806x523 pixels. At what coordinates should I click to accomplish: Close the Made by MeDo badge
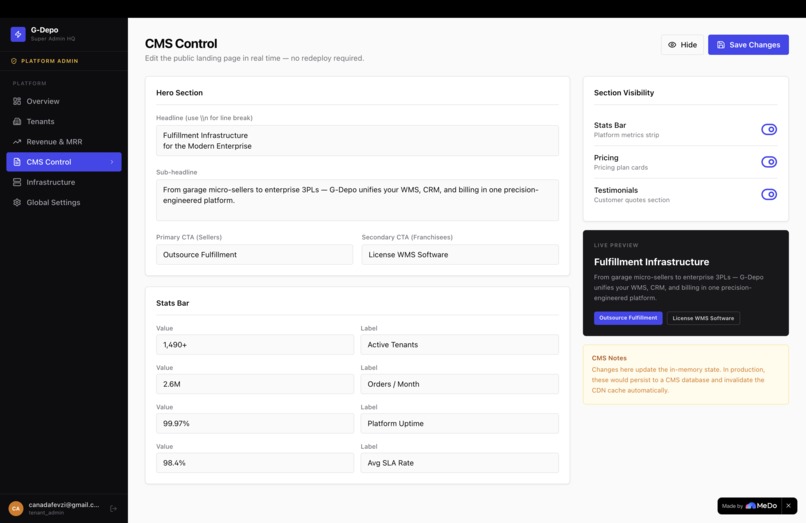(x=789, y=506)
